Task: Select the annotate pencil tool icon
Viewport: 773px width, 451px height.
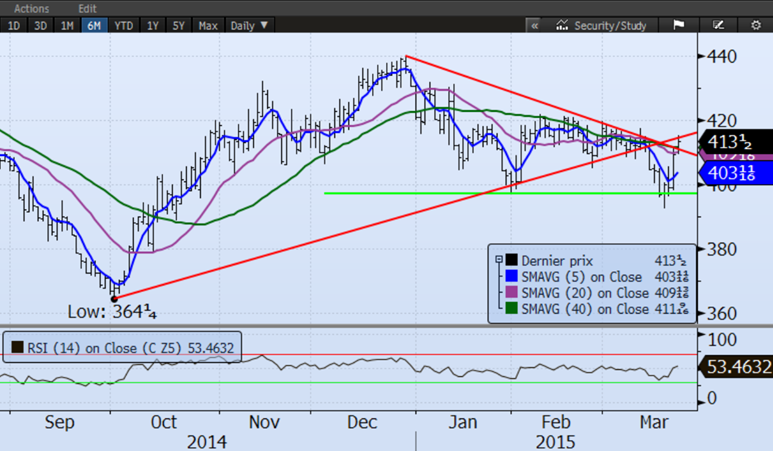Action: 717,24
